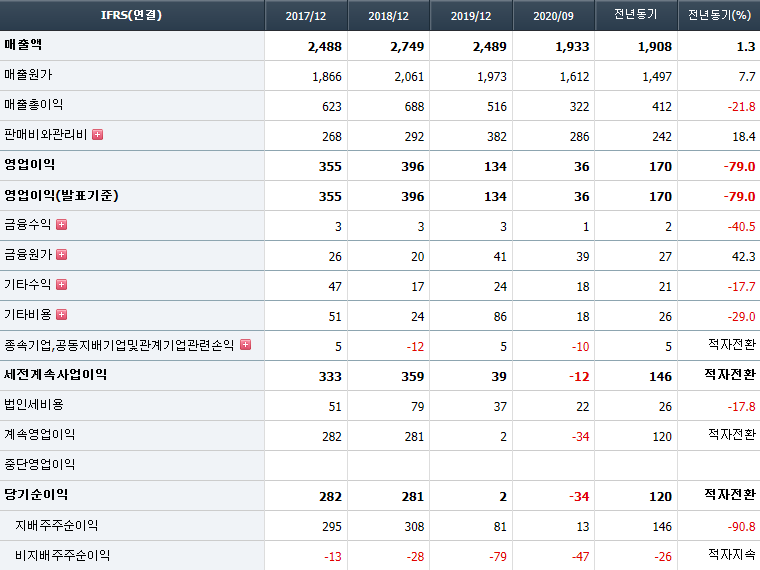760x570 pixels.
Task: Click 비지배주주순이익 2019/12 value -79
Action: (x=498, y=557)
